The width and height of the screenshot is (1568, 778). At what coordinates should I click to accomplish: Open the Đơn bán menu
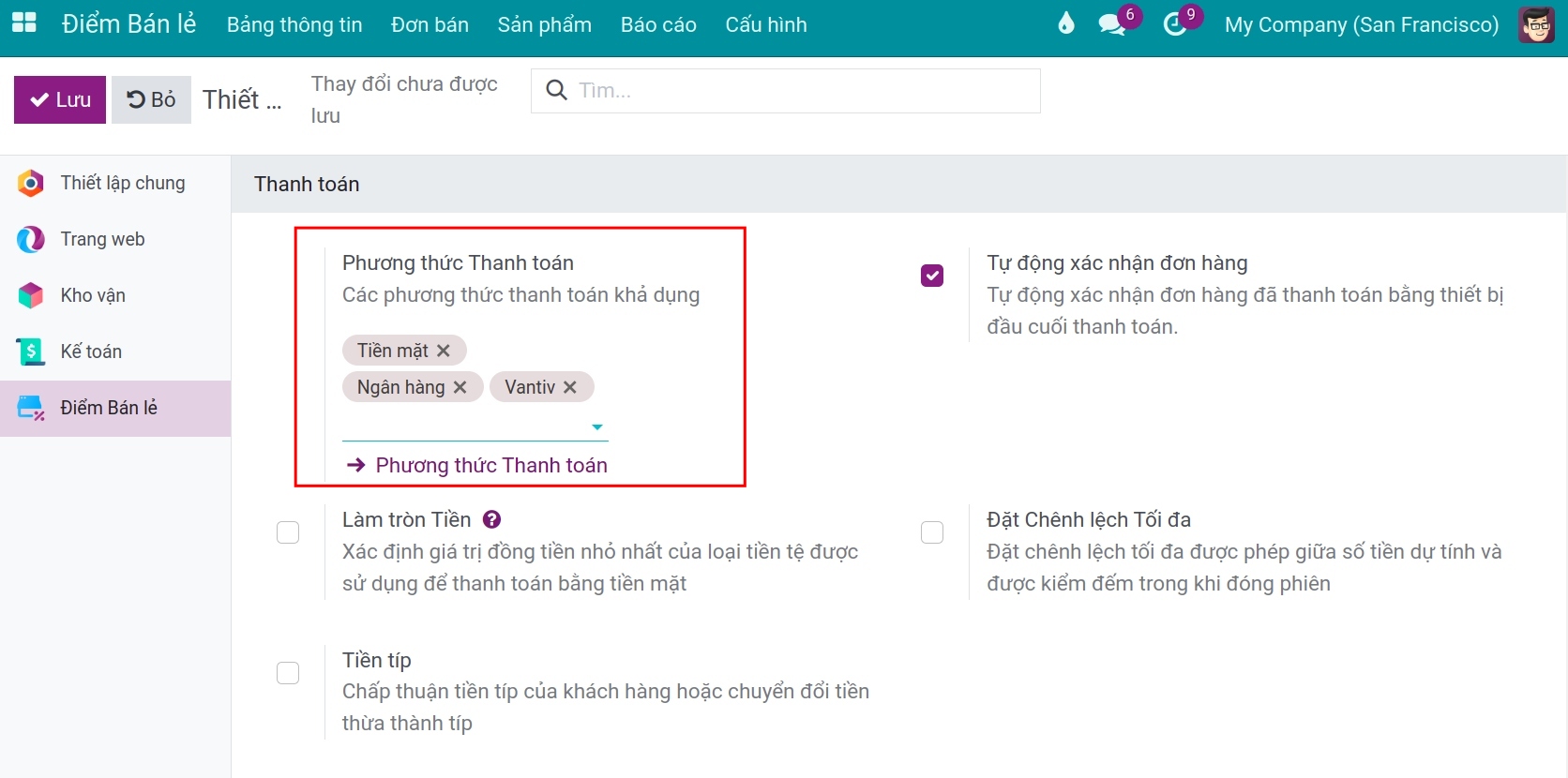coord(430,24)
